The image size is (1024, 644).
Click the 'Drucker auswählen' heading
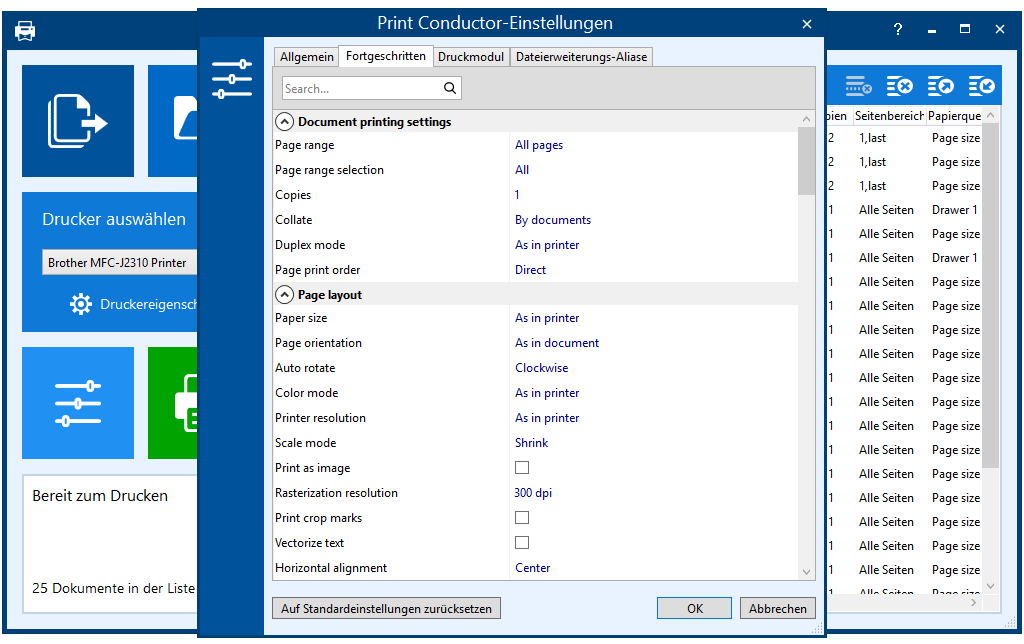point(114,219)
